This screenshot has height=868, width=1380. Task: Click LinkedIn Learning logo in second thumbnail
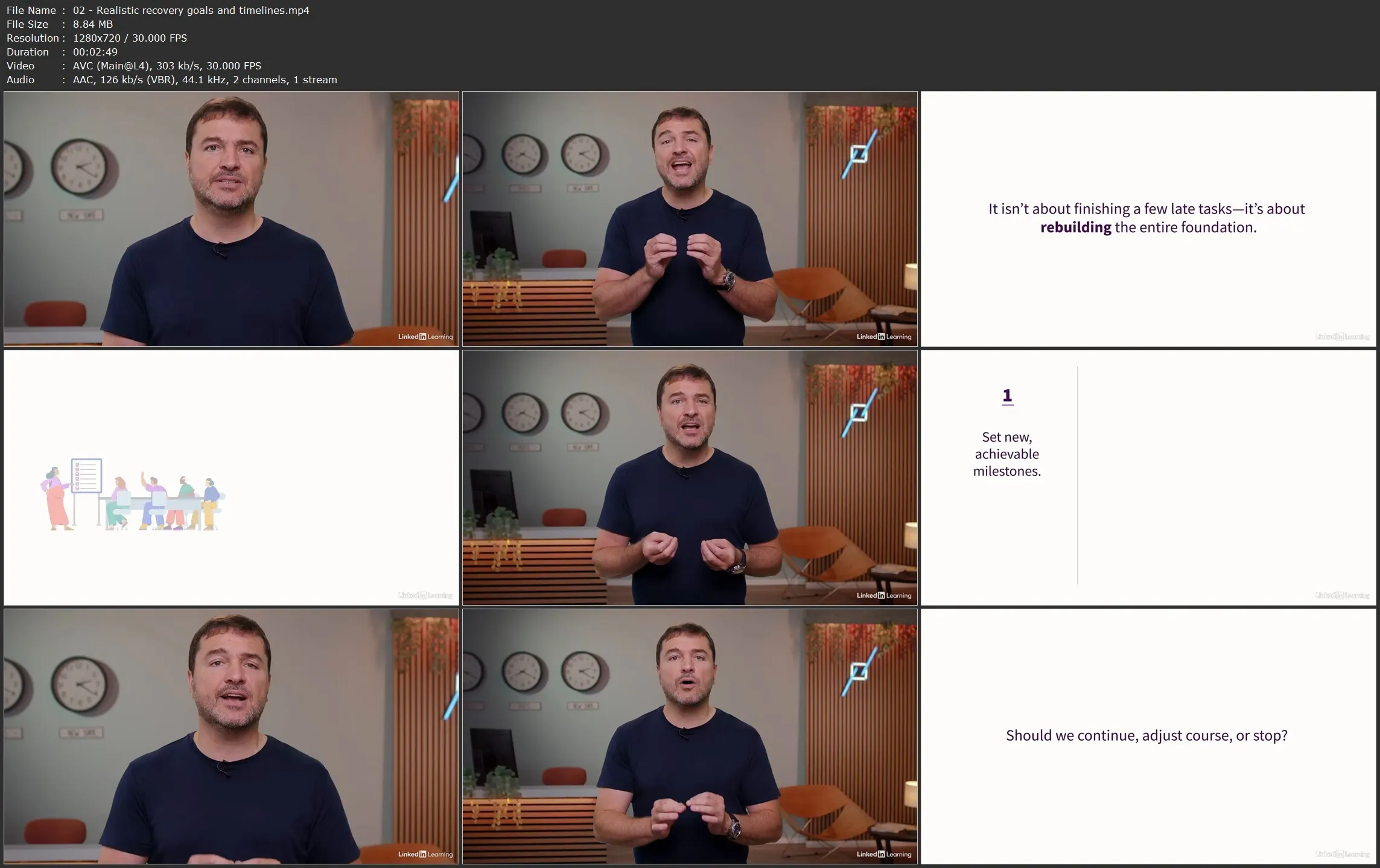tap(883, 337)
